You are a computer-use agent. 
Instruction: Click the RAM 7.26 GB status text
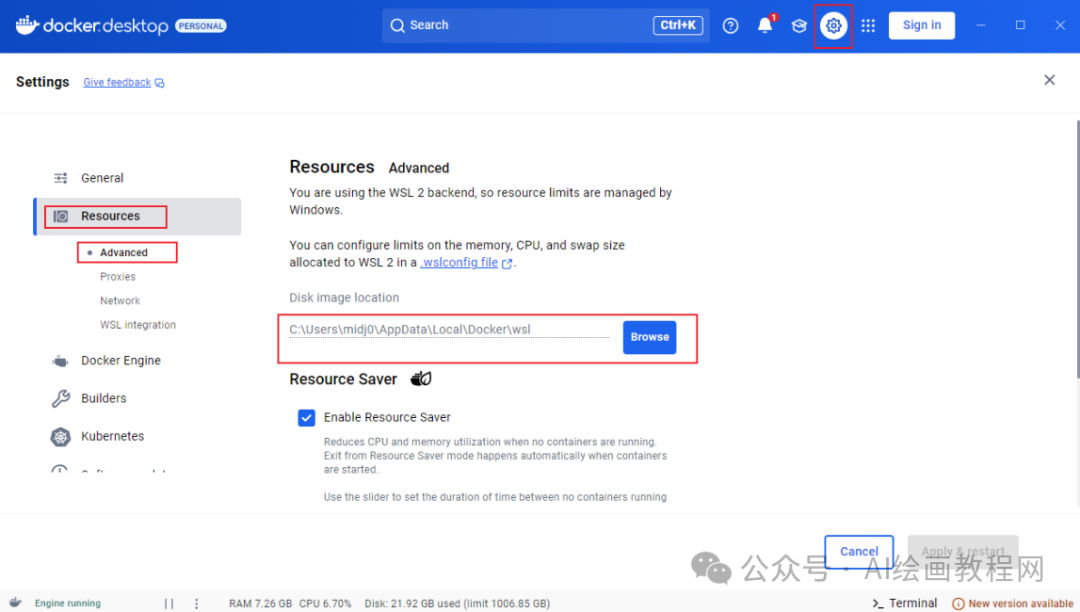(260, 604)
